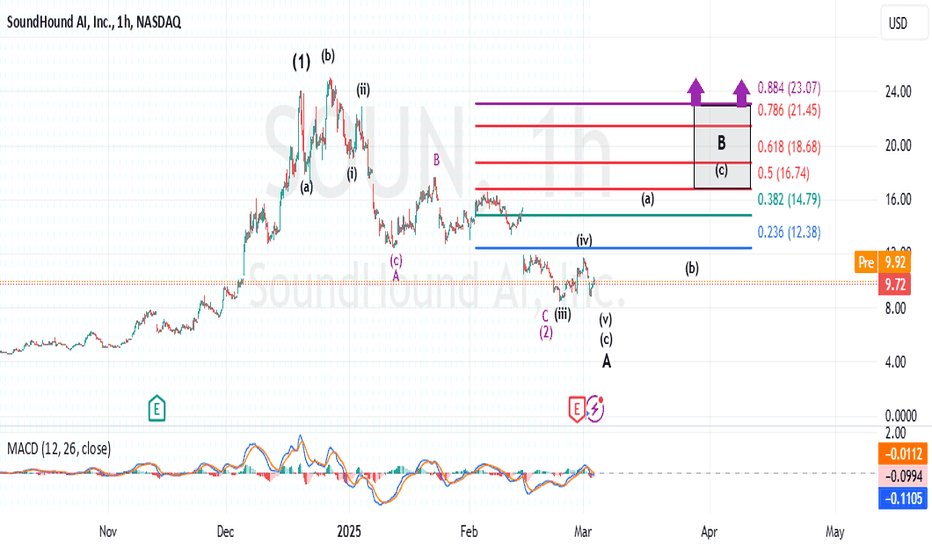Click the 0.0000 price axis label
The height and width of the screenshot is (550, 932).
click(900, 415)
